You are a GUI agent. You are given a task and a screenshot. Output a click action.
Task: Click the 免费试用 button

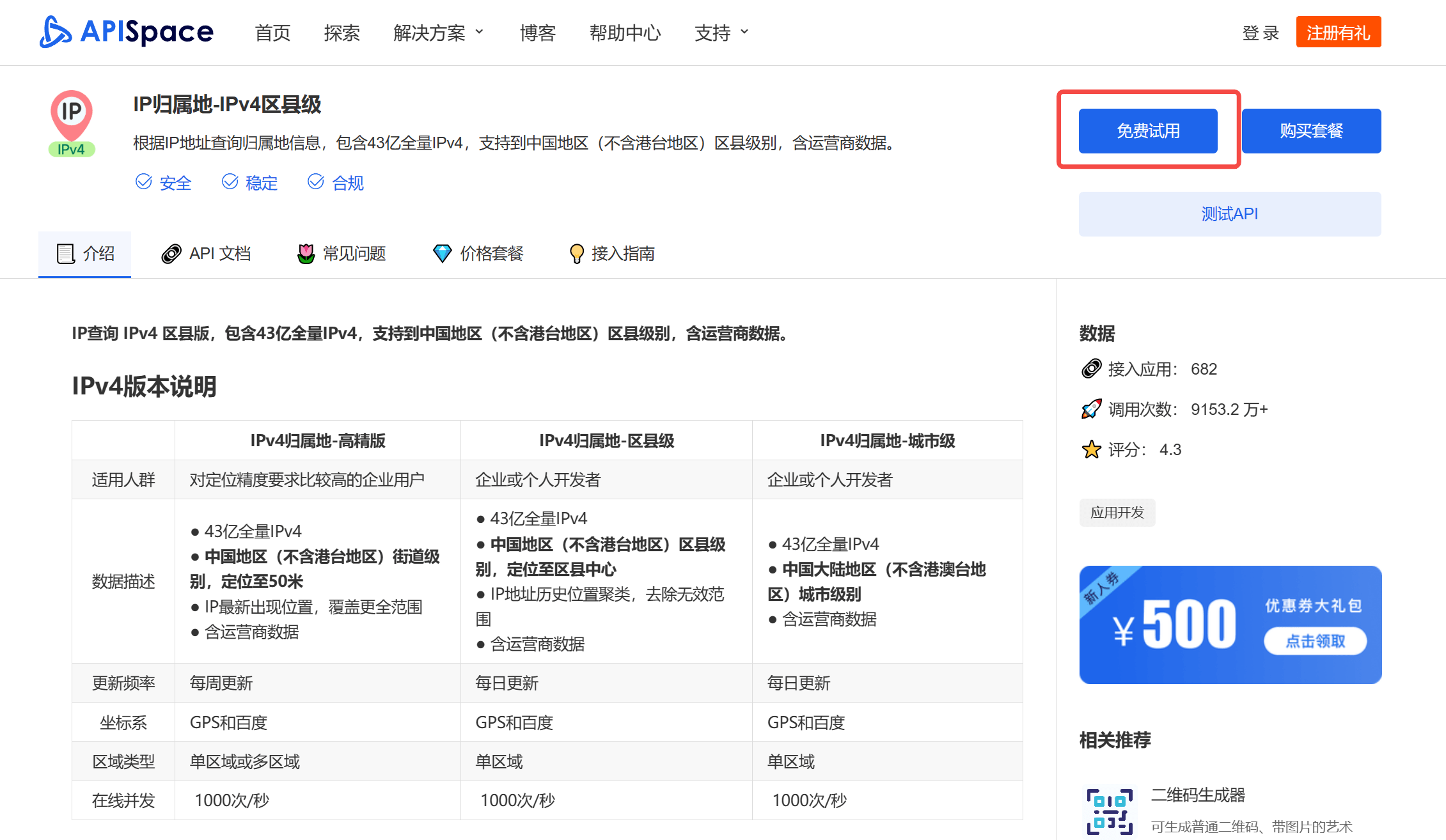[x=1148, y=131]
